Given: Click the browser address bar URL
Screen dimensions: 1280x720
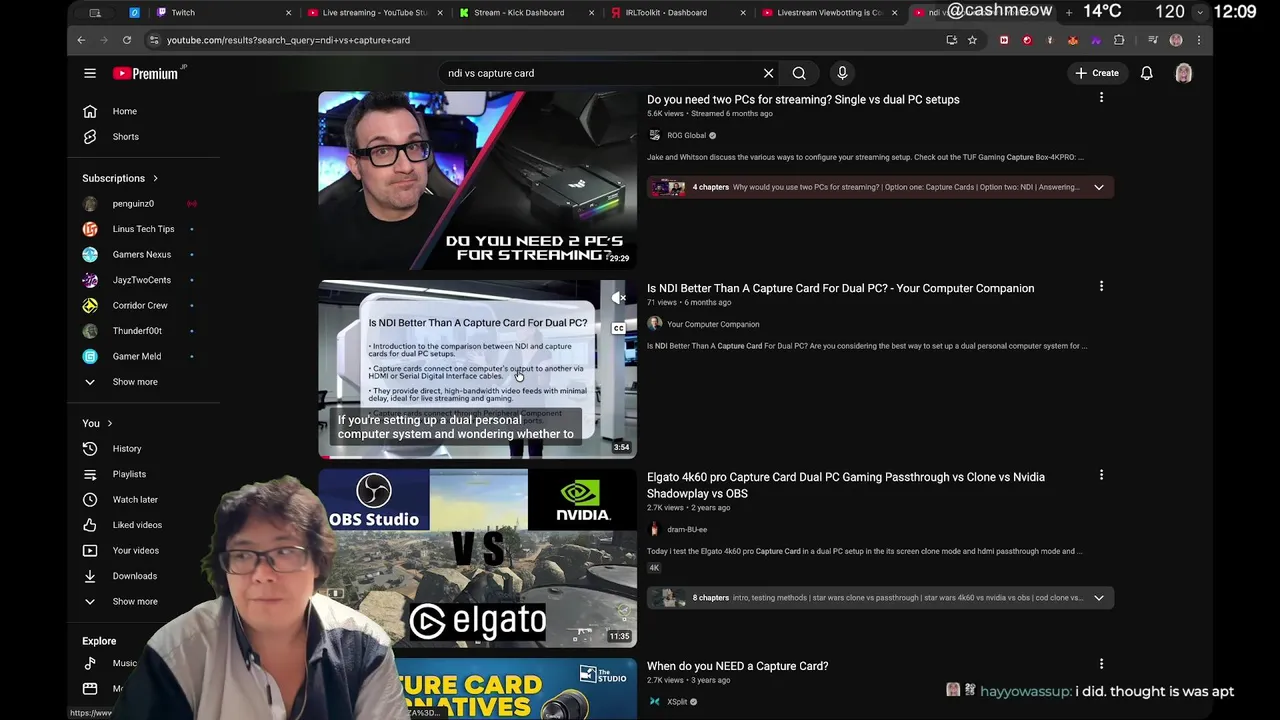Looking at the screenshot, I should 288,40.
